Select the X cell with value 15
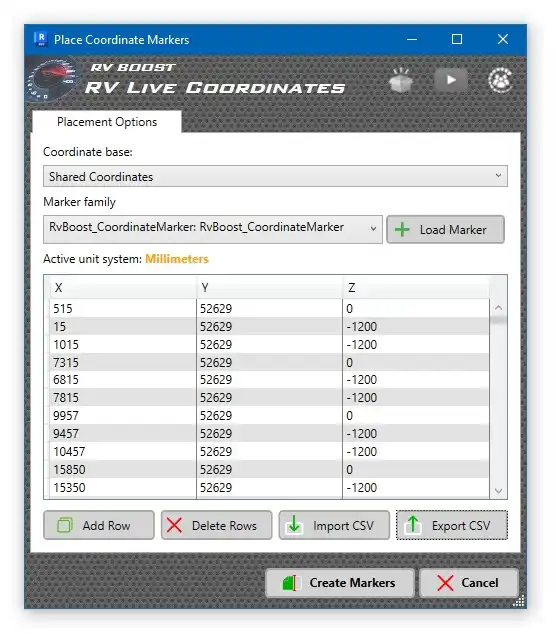The height and width of the screenshot is (639, 556). pyautogui.click(x=123, y=326)
